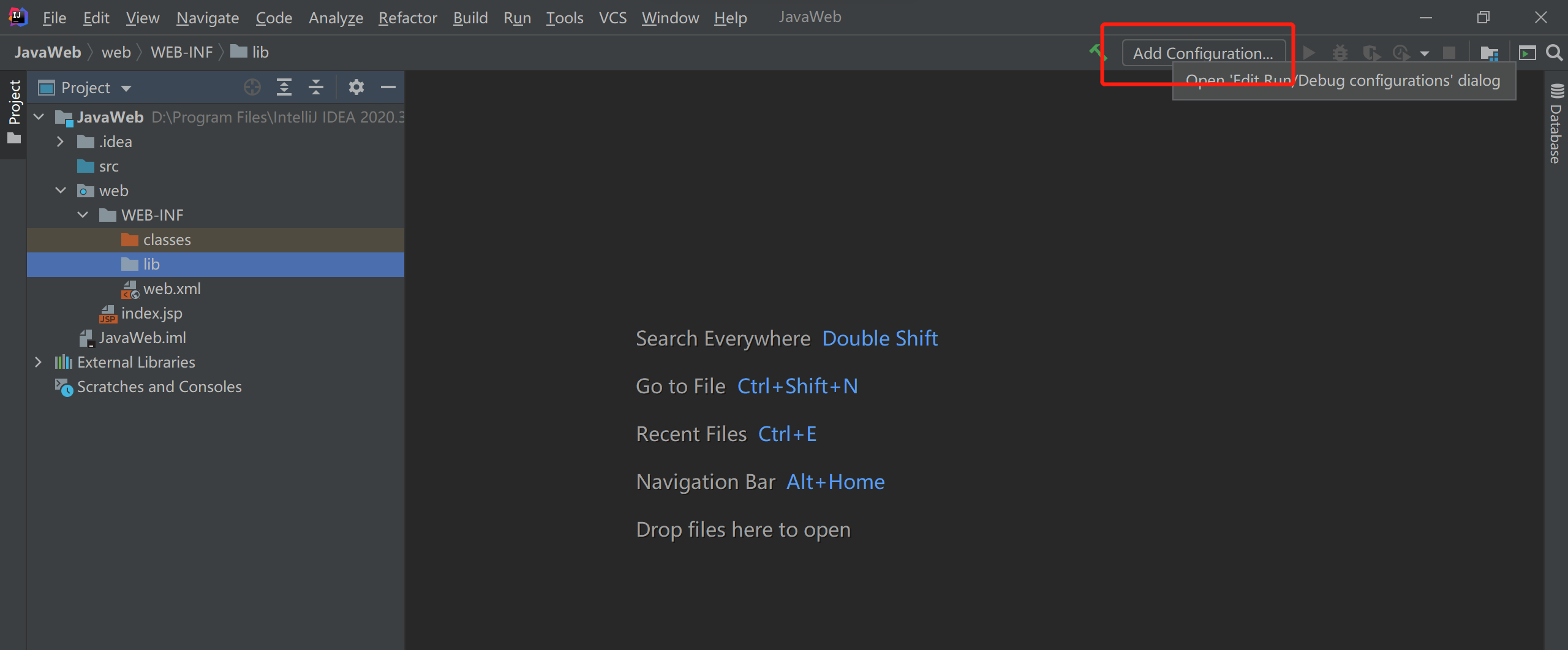This screenshot has width=1568, height=650.
Task: Click WEB-INF in the navigation breadcrumb
Action: (182, 52)
